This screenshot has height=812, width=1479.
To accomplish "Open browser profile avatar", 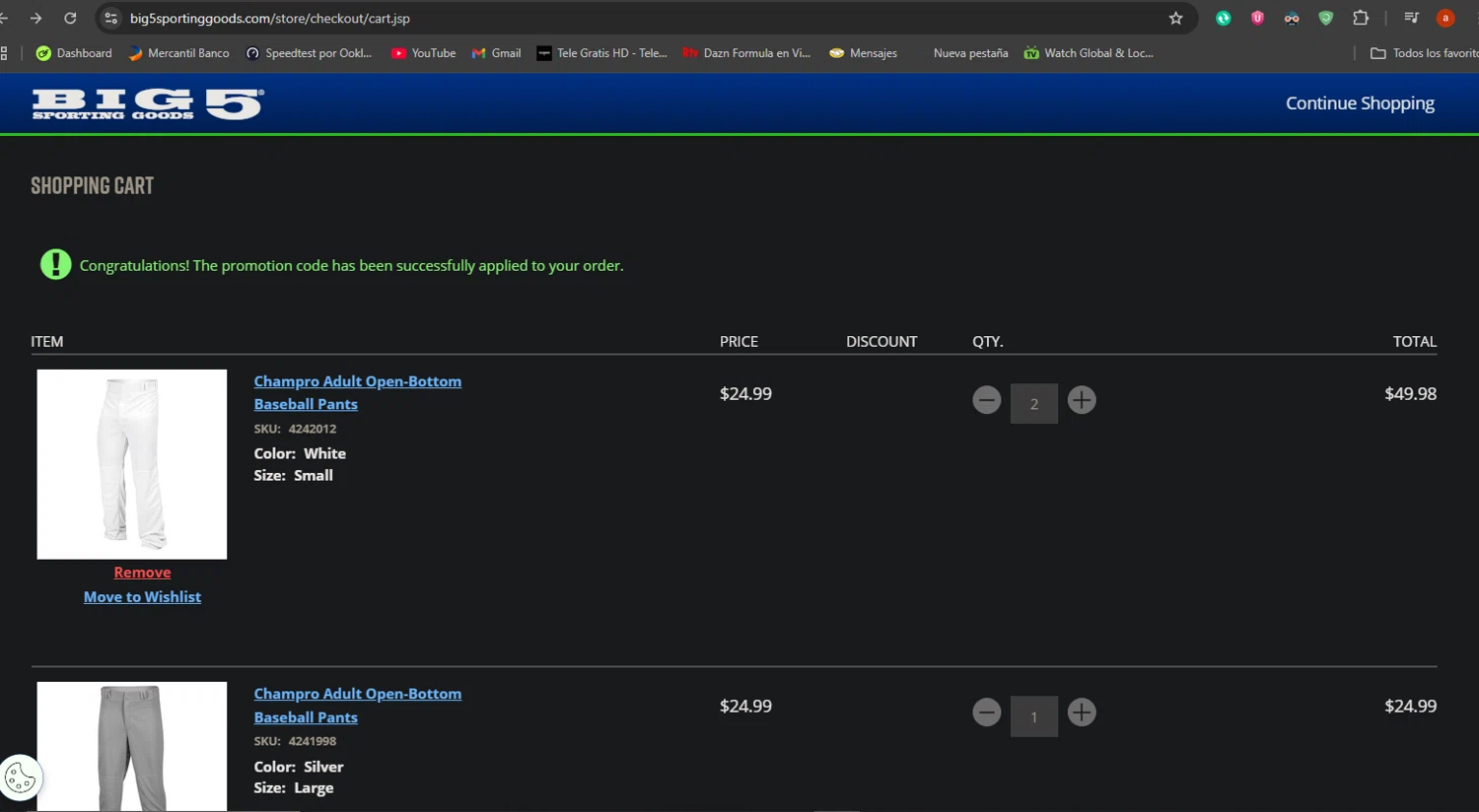I will click(1445, 18).
